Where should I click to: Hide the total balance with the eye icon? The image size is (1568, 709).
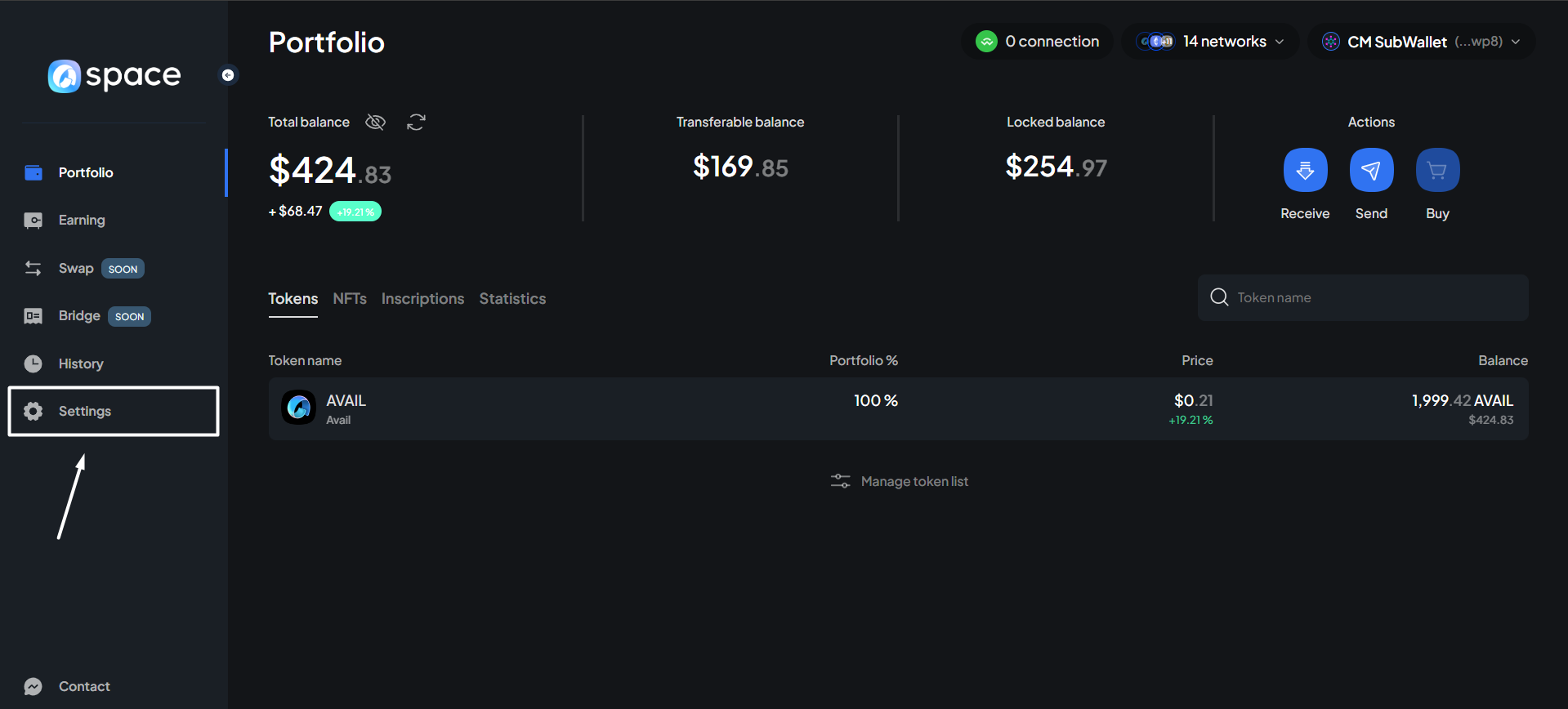[375, 123]
